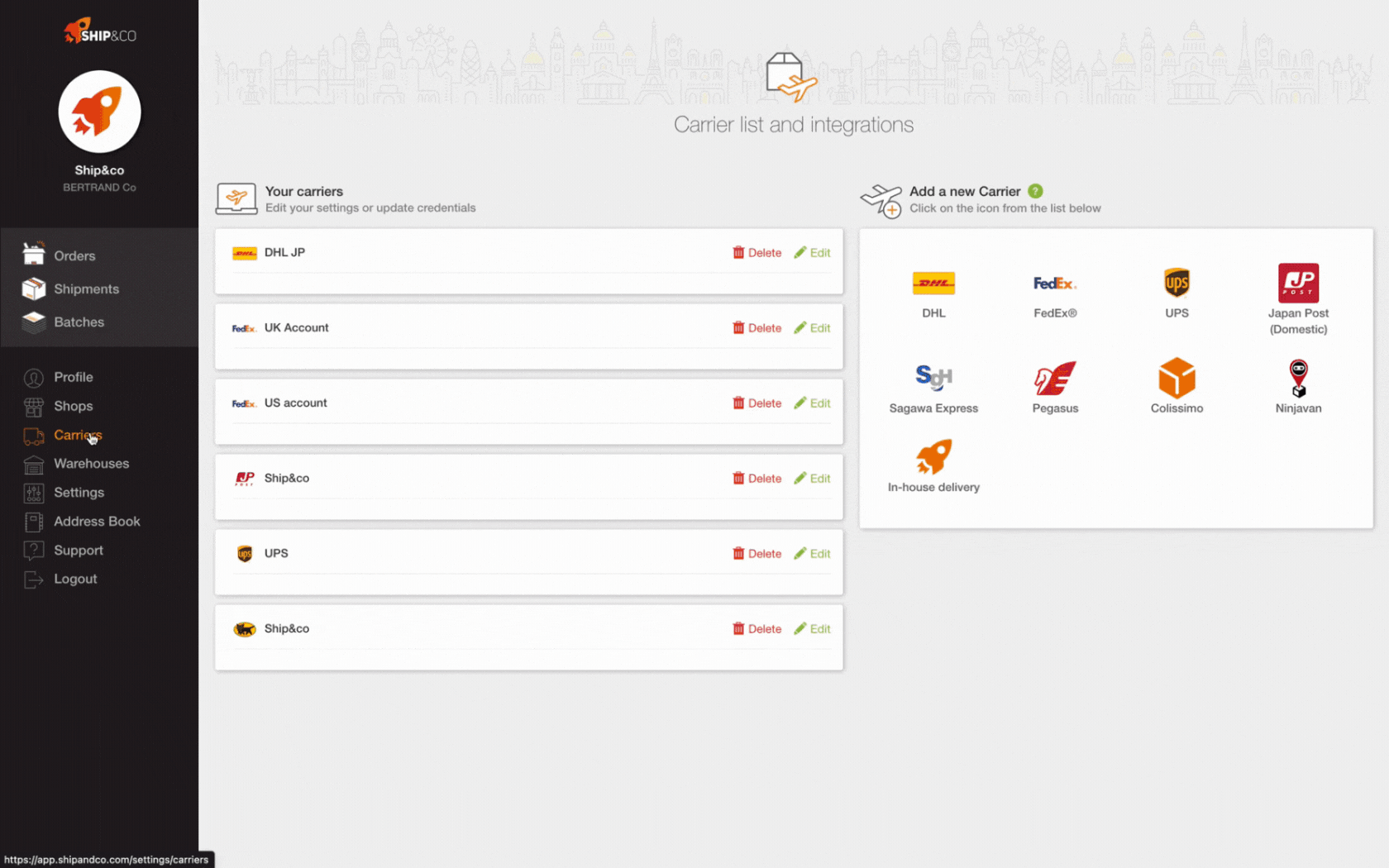This screenshot has height=868, width=1389.
Task: Click the Settings sliders icon
Action: [34, 494]
